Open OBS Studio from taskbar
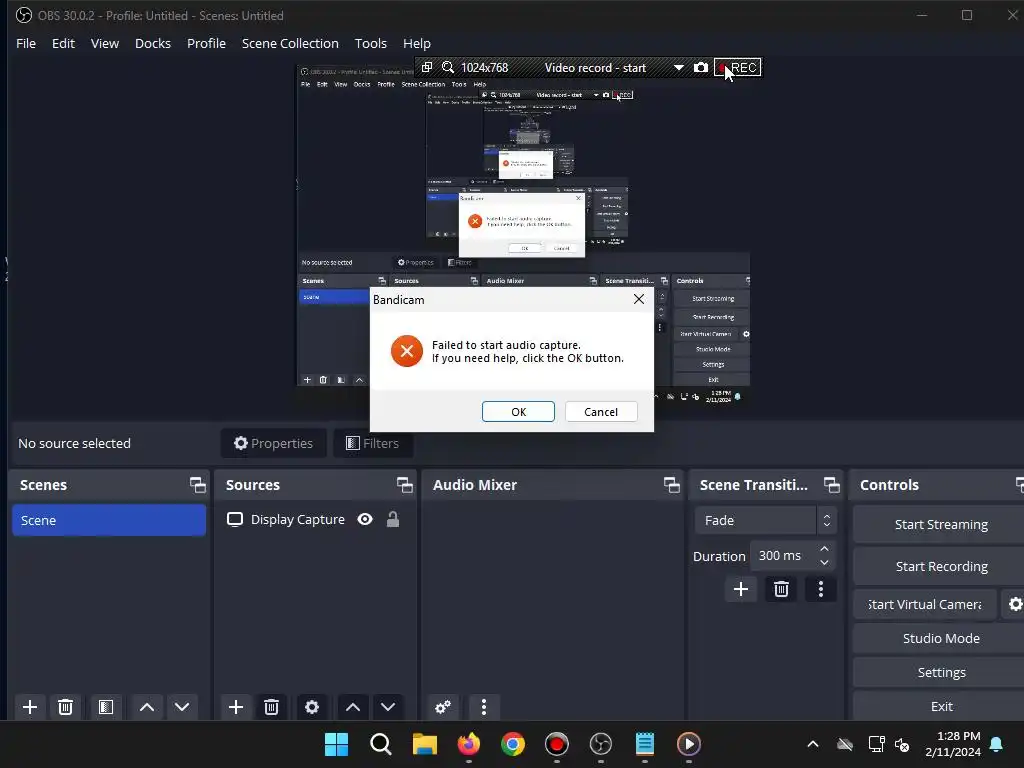 coord(601,744)
